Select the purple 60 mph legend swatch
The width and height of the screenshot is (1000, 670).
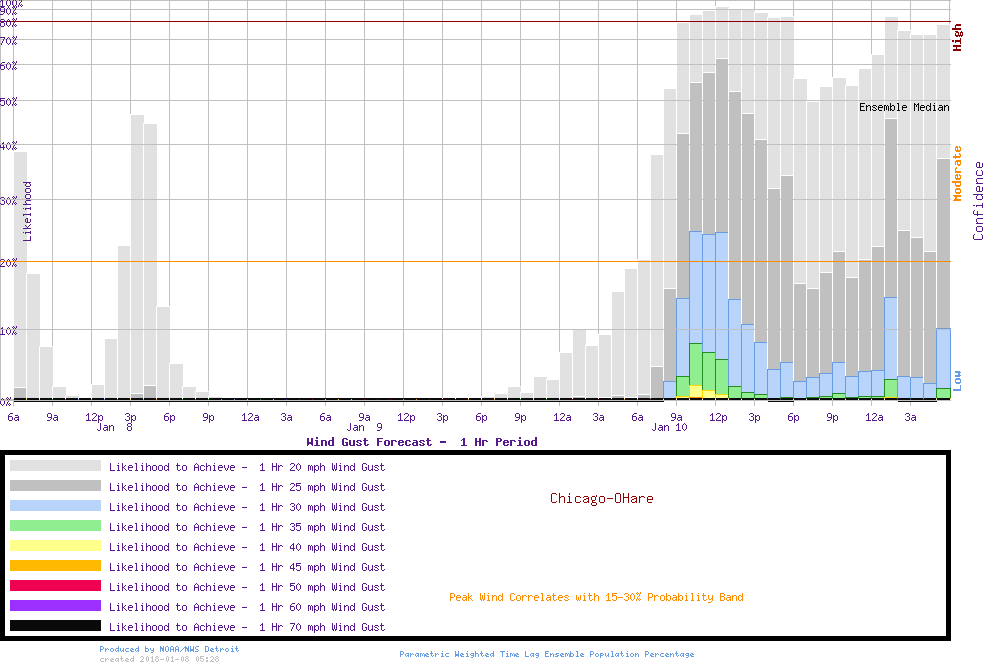tap(55, 606)
